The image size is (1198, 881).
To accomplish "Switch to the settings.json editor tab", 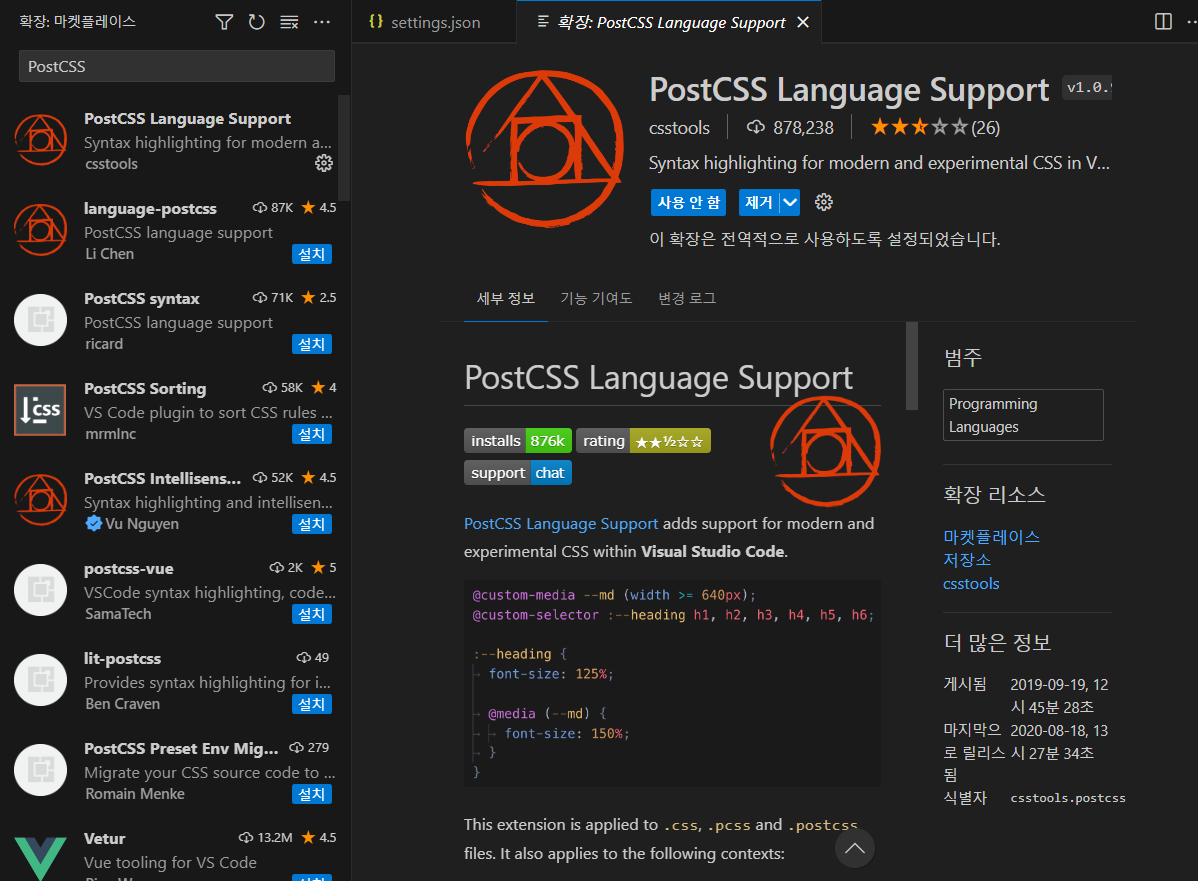I will pyautogui.click(x=434, y=22).
